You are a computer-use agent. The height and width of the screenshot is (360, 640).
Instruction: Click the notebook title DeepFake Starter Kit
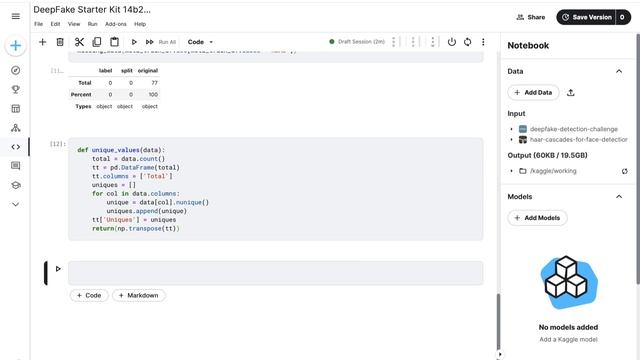92,10
